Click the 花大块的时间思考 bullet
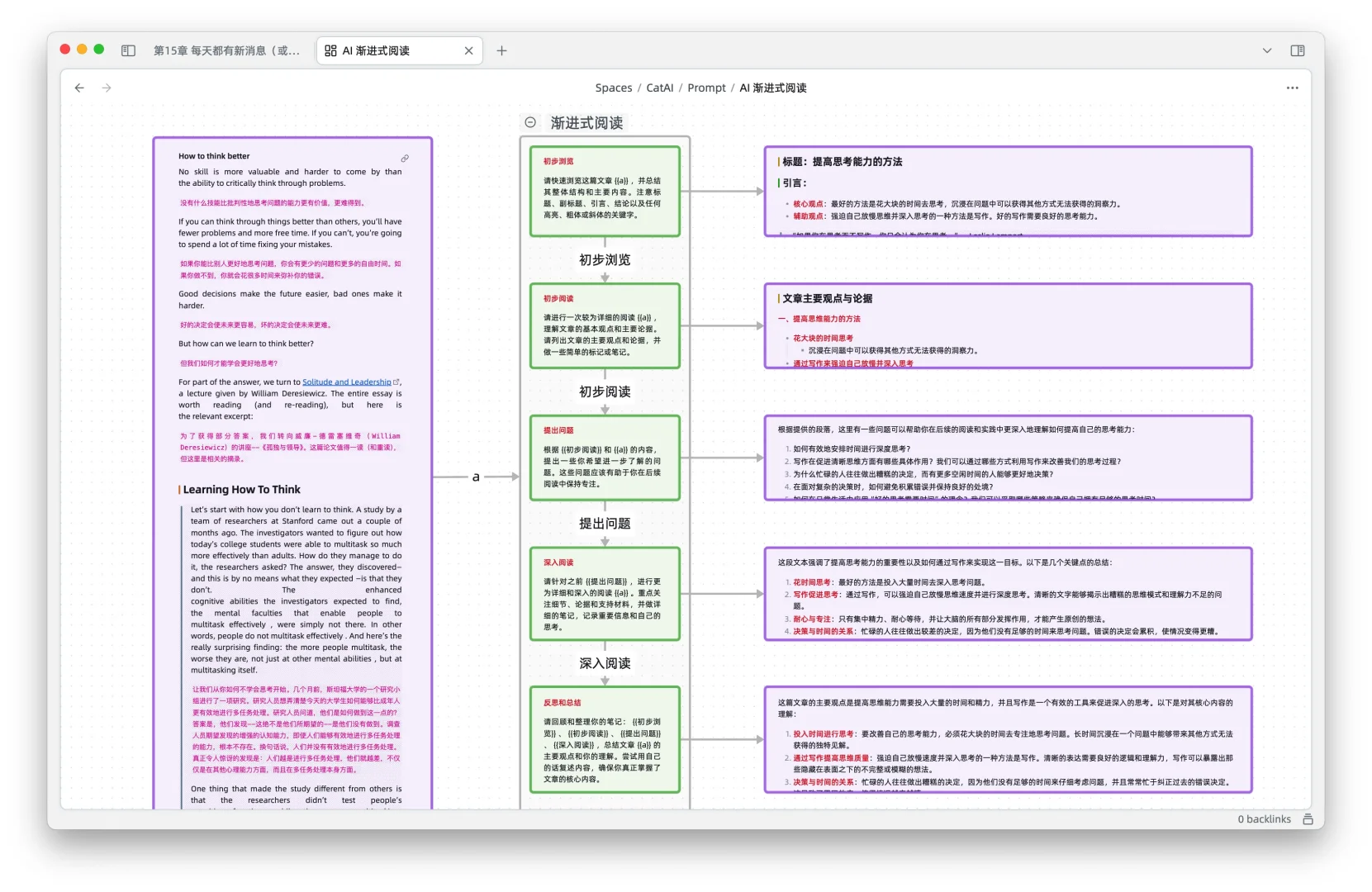 click(823, 338)
